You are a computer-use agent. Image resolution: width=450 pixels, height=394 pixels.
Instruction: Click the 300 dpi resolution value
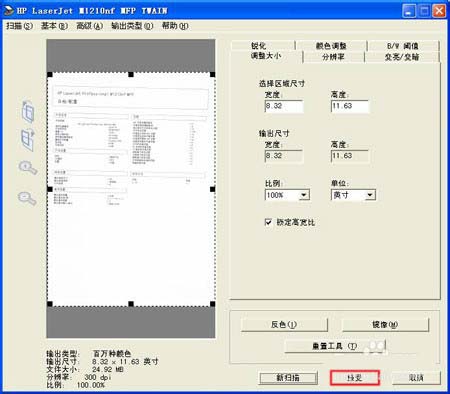(x=98, y=377)
